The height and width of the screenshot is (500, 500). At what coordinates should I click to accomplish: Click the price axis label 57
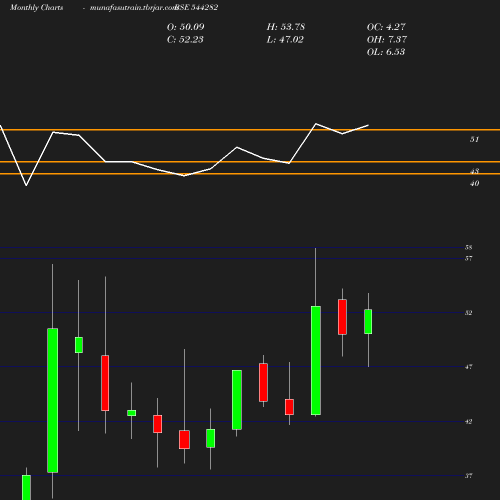pos(468,258)
